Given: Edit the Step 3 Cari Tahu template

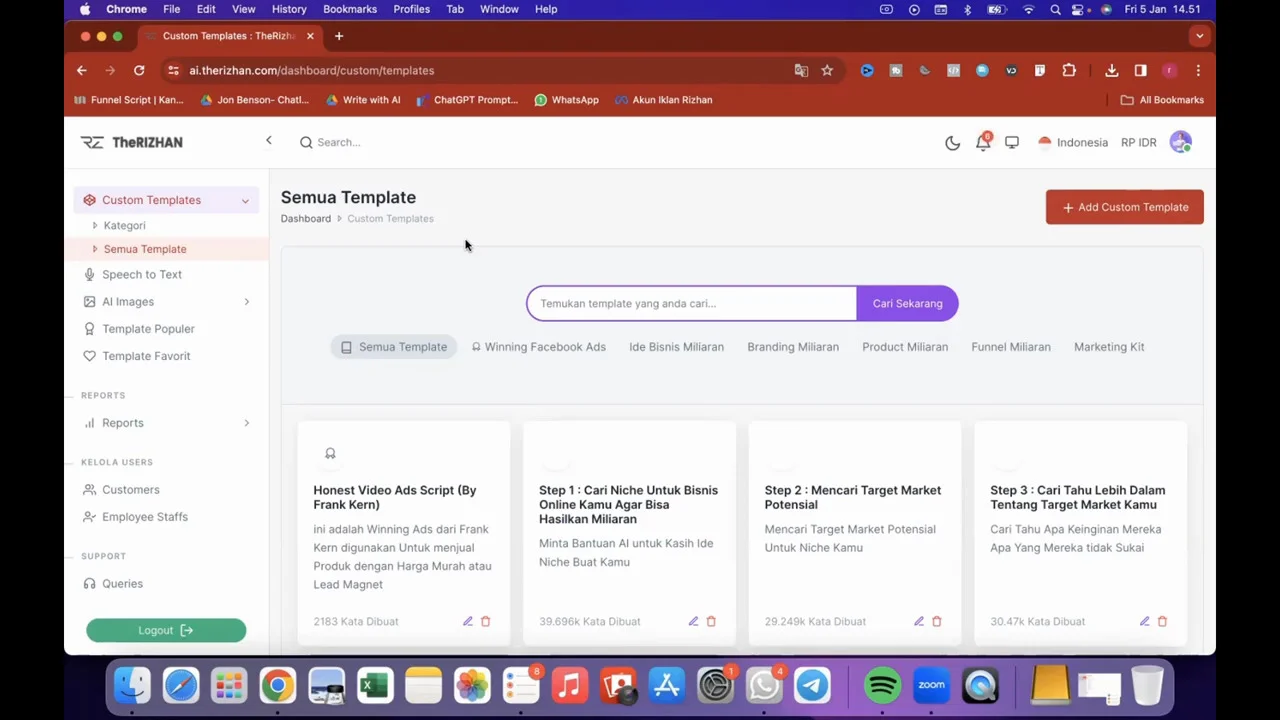Looking at the screenshot, I should click(x=1145, y=621).
